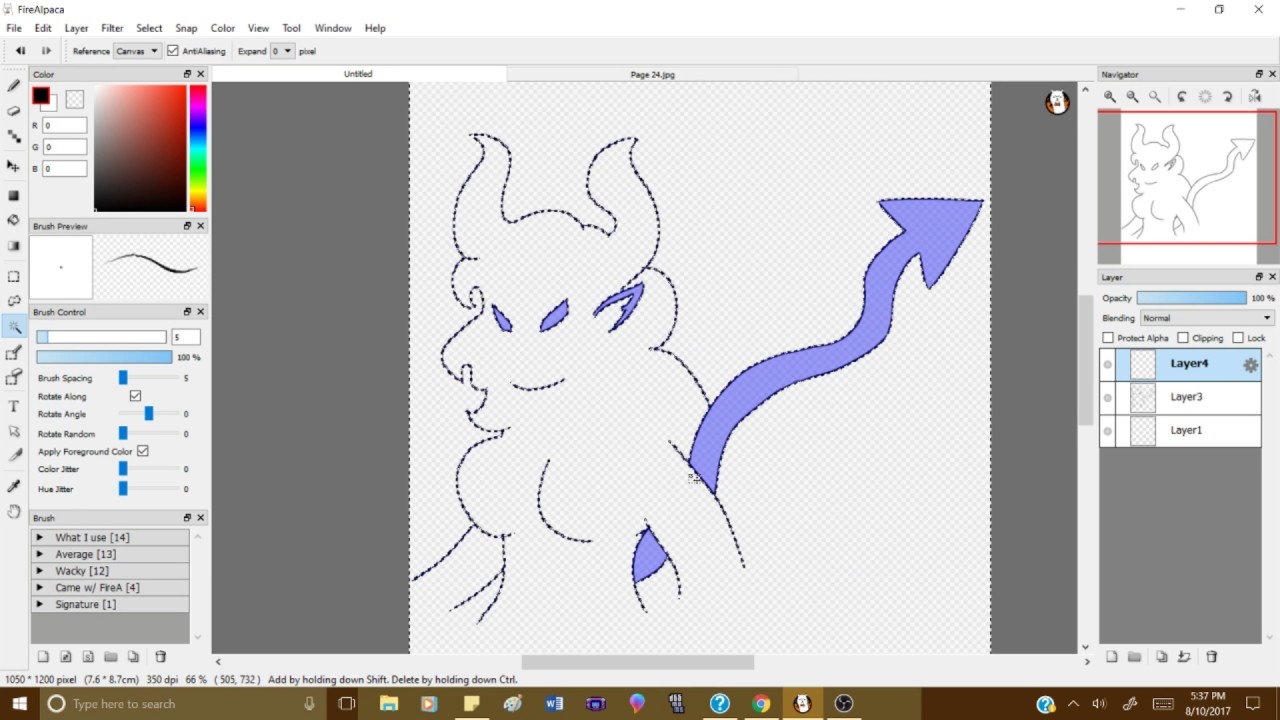Click the black foreground color swatch
1280x720 pixels.
[x=41, y=96]
